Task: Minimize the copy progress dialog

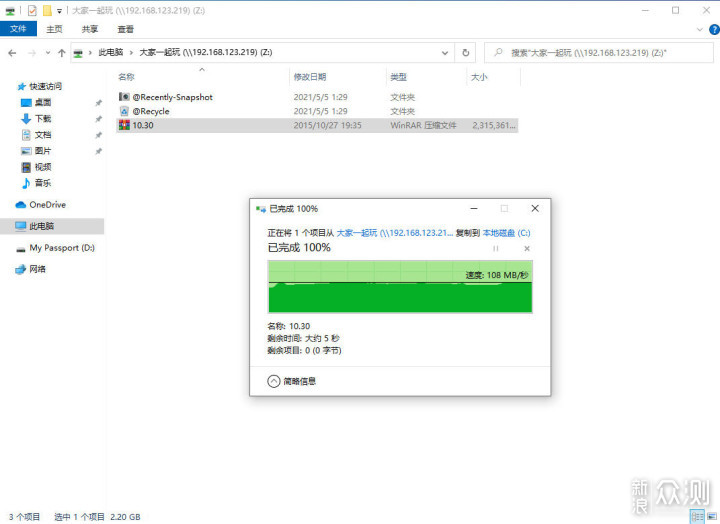Action: tap(474, 208)
